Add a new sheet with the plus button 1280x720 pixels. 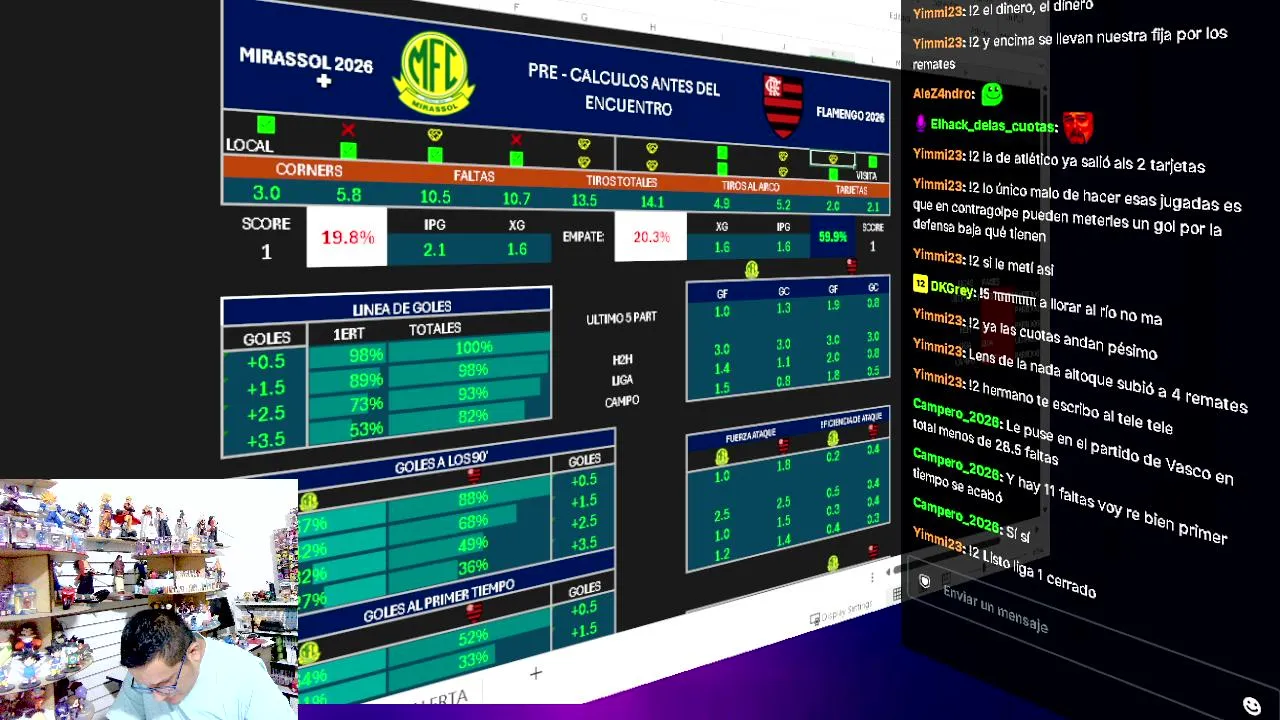[536, 673]
